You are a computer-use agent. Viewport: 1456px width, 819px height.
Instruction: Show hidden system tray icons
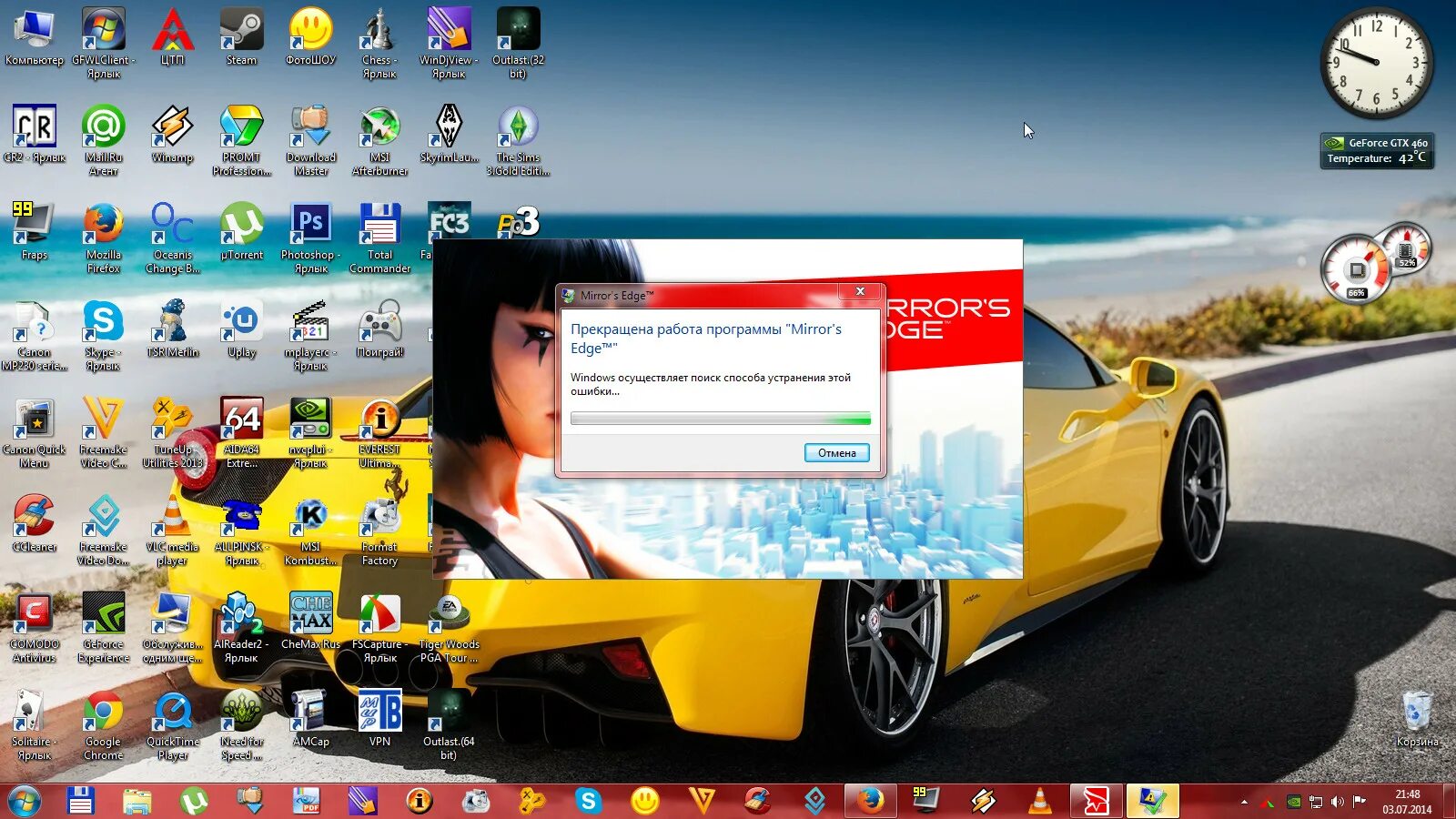point(1244,802)
